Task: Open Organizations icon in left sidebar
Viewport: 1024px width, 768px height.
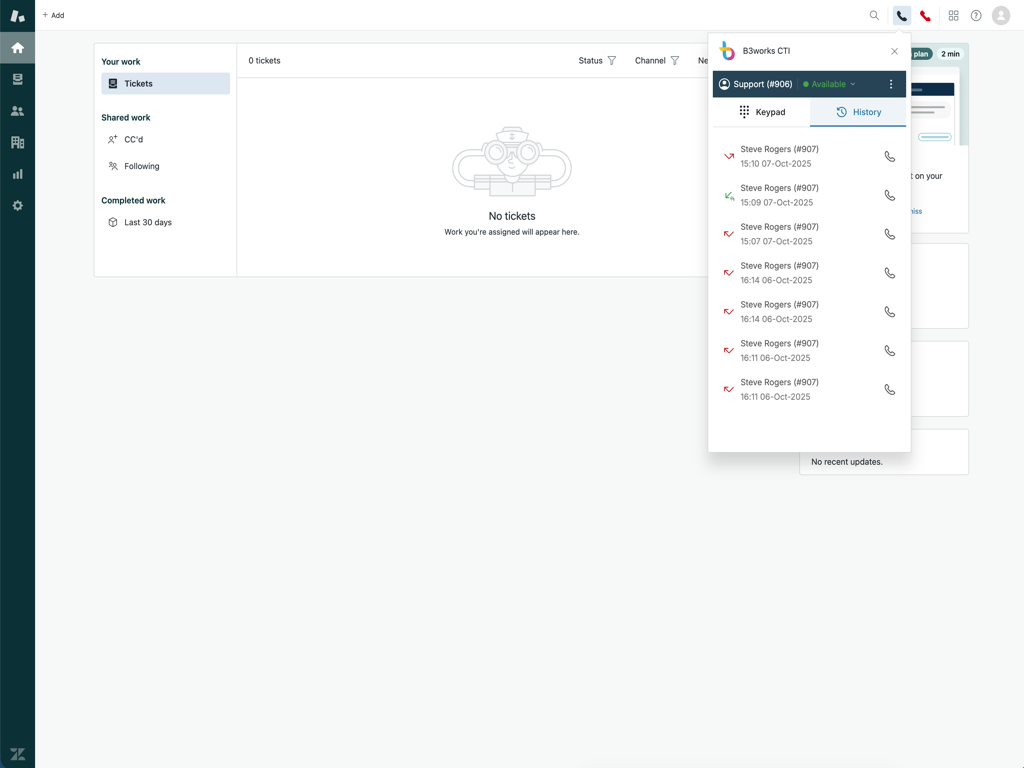Action: (17, 142)
